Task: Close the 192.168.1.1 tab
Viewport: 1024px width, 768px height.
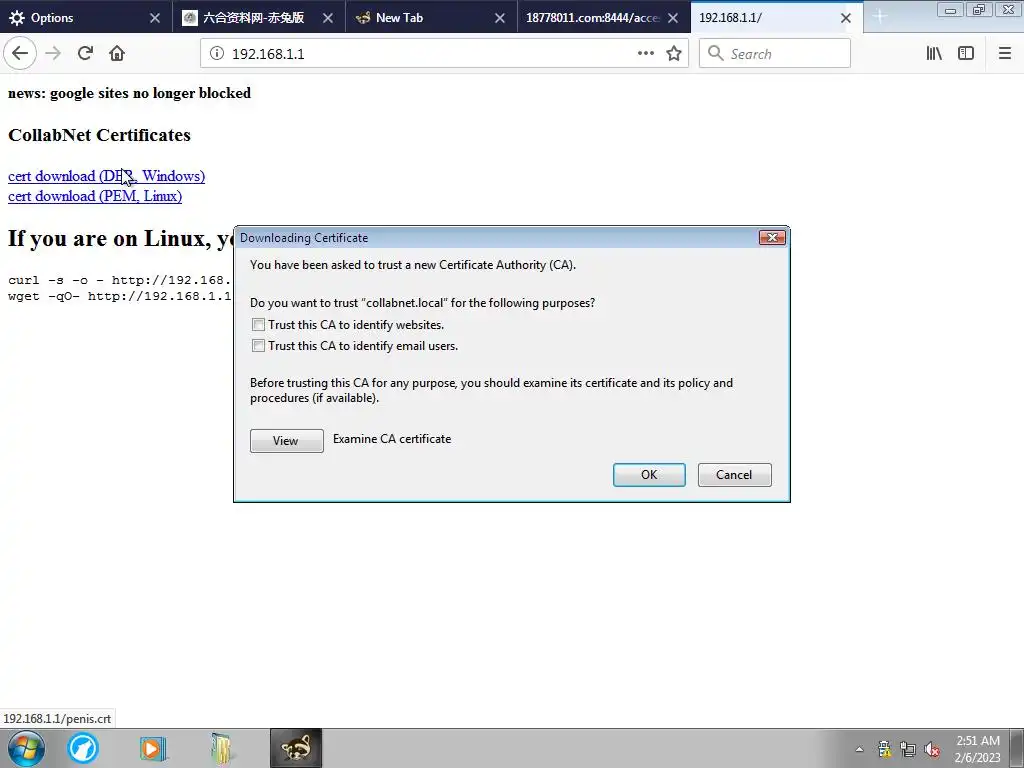Action: (x=846, y=18)
